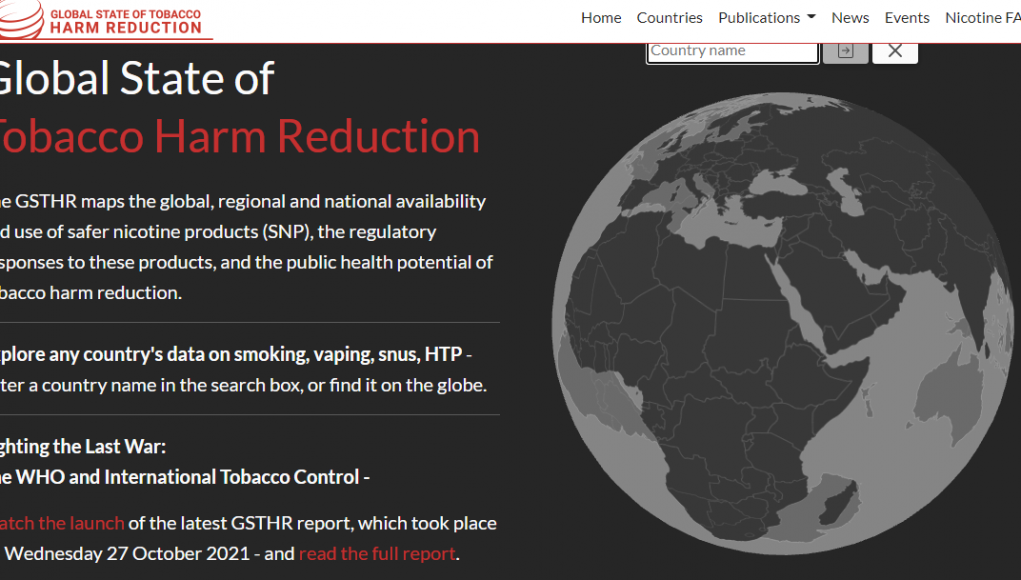Open the Nicotine FAQ nav link

(x=982, y=18)
